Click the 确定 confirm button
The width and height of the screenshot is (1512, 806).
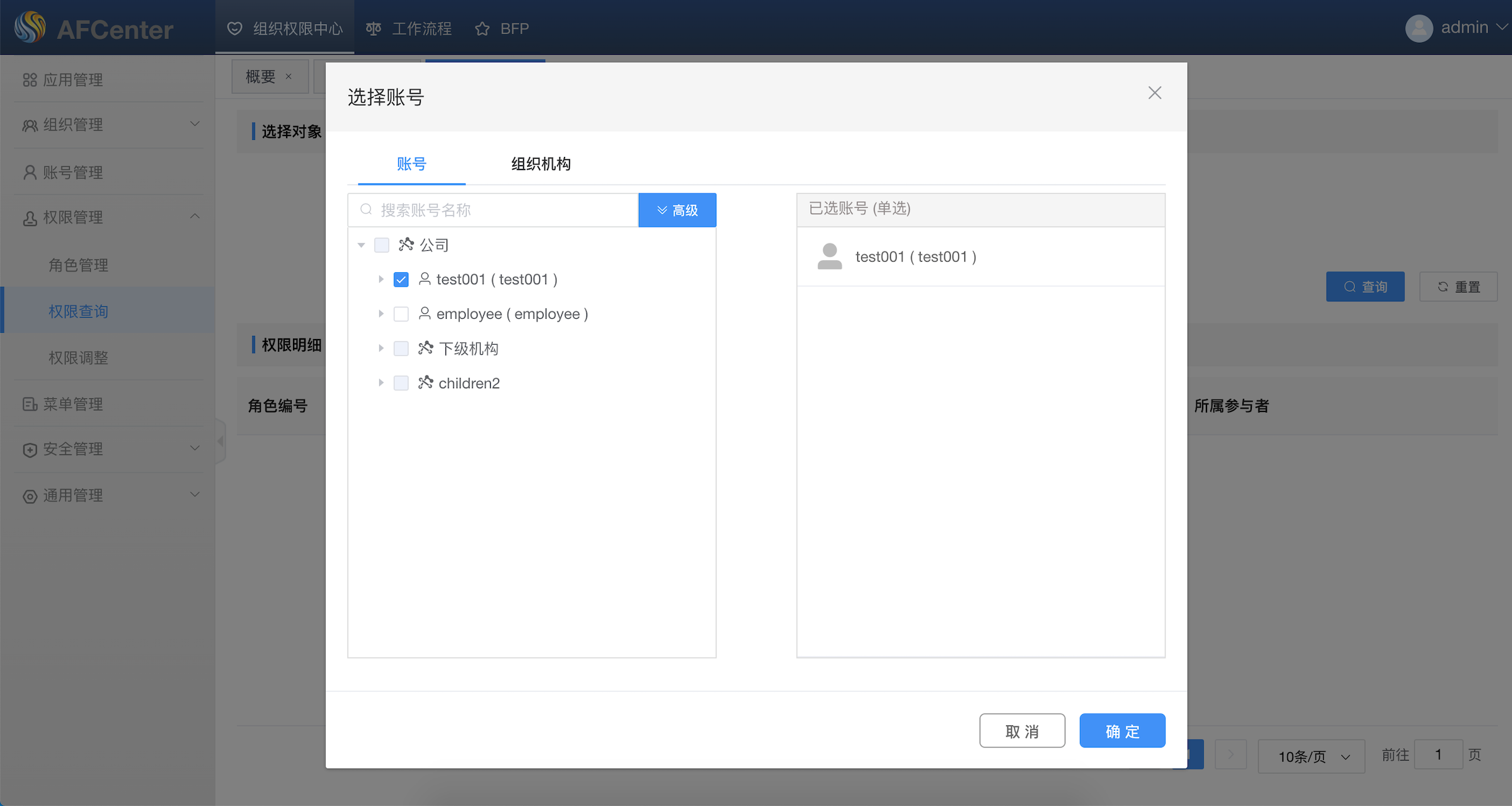tap(1123, 730)
